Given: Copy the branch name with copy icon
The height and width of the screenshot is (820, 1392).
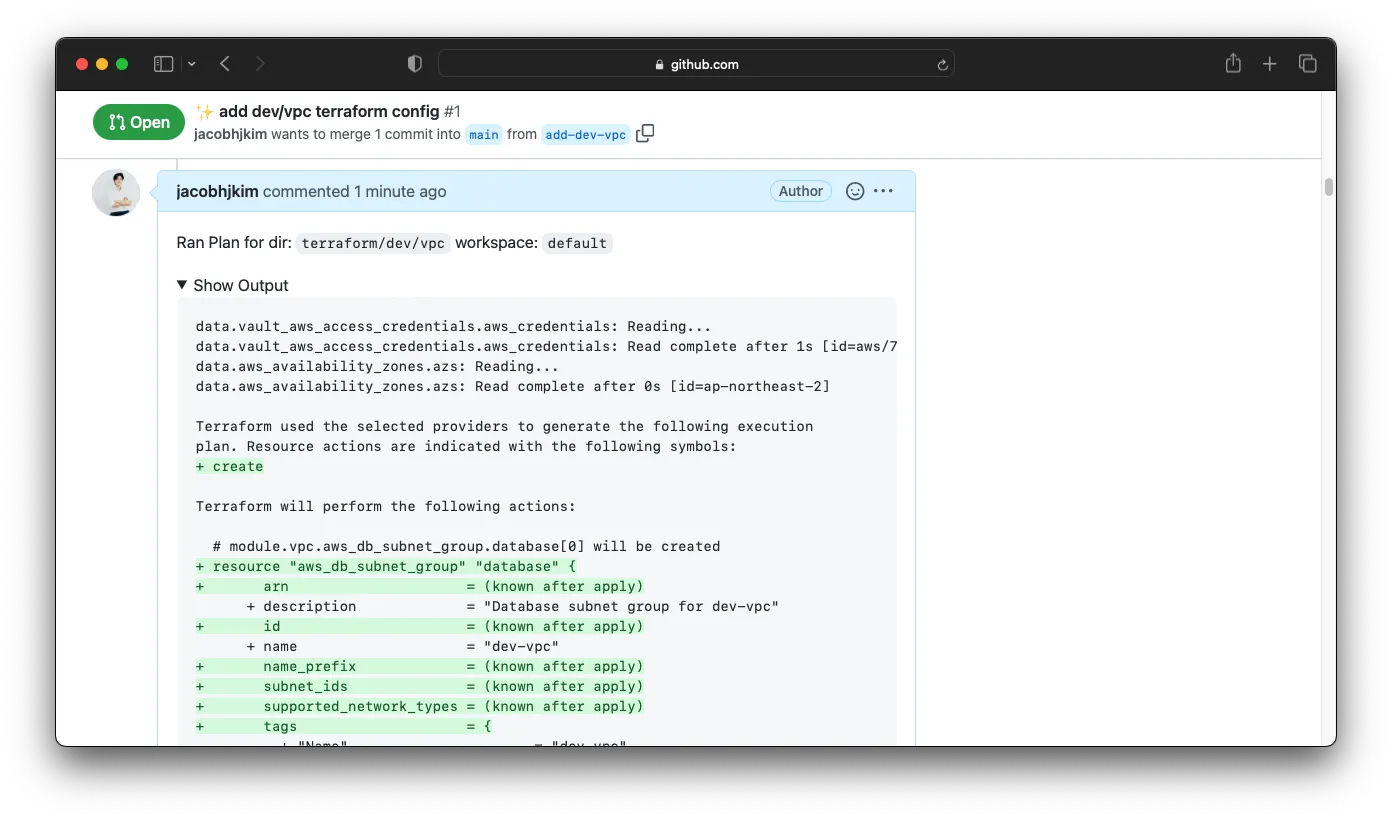Looking at the screenshot, I should 645,133.
